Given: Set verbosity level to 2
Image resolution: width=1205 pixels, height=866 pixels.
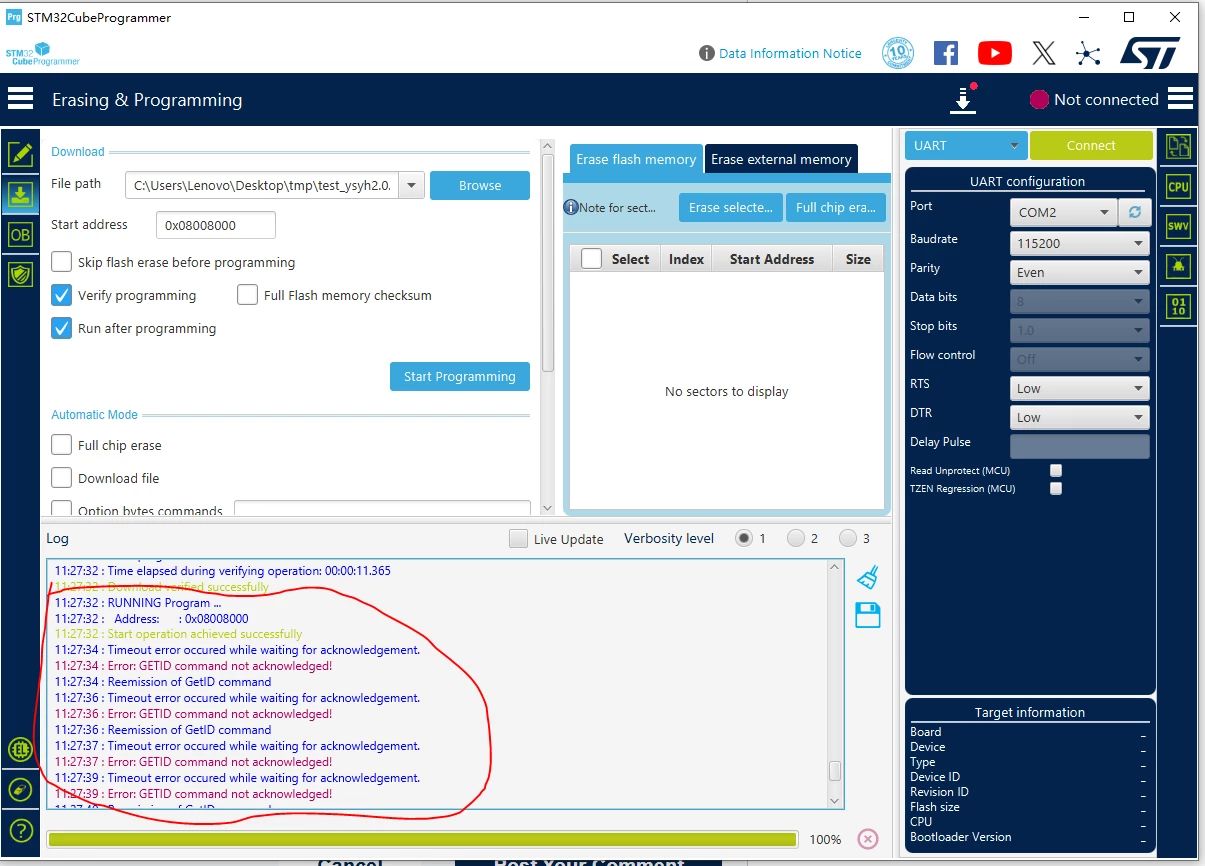Looking at the screenshot, I should tap(796, 538).
